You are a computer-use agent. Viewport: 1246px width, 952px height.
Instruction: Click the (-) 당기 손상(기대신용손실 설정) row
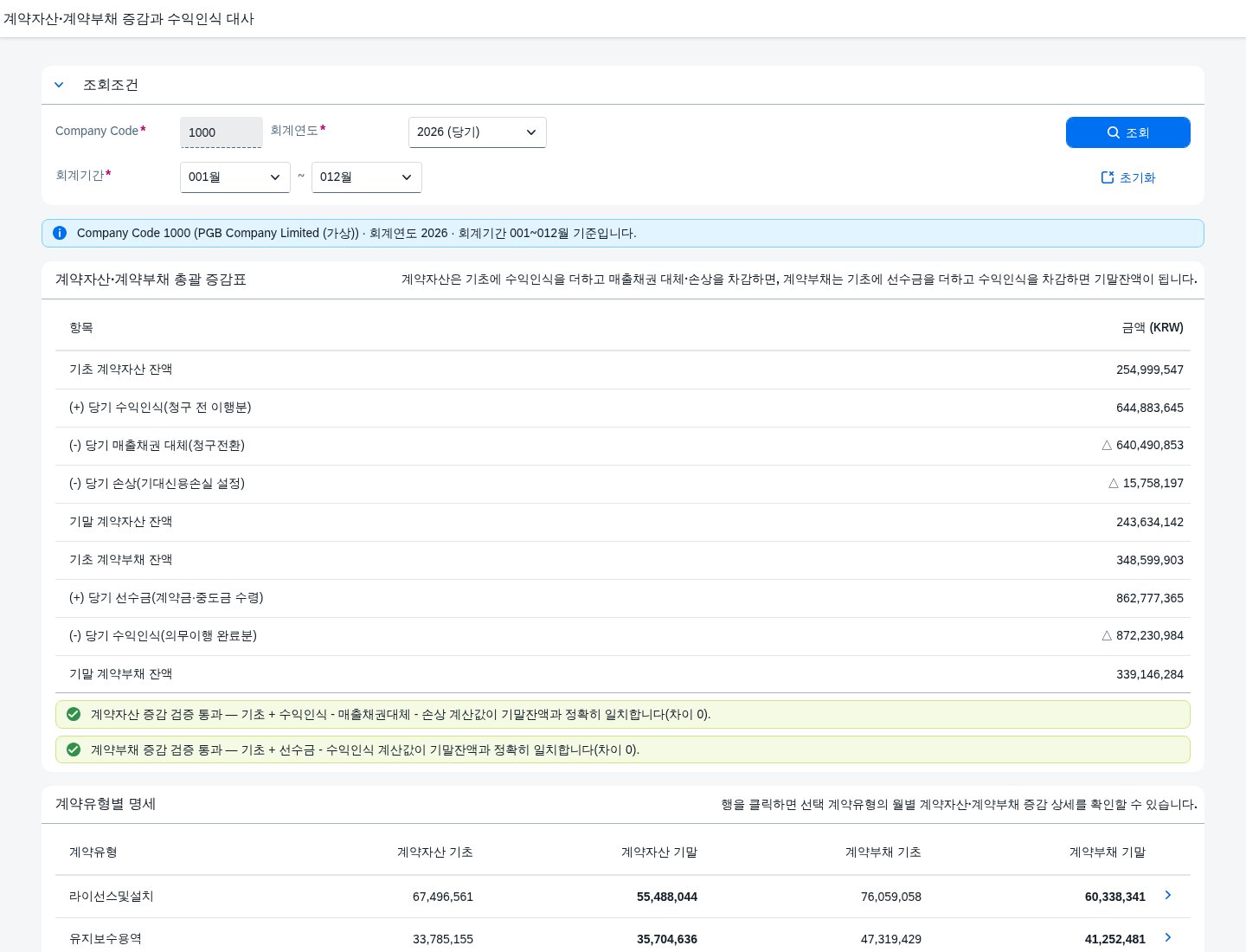tap(623, 484)
